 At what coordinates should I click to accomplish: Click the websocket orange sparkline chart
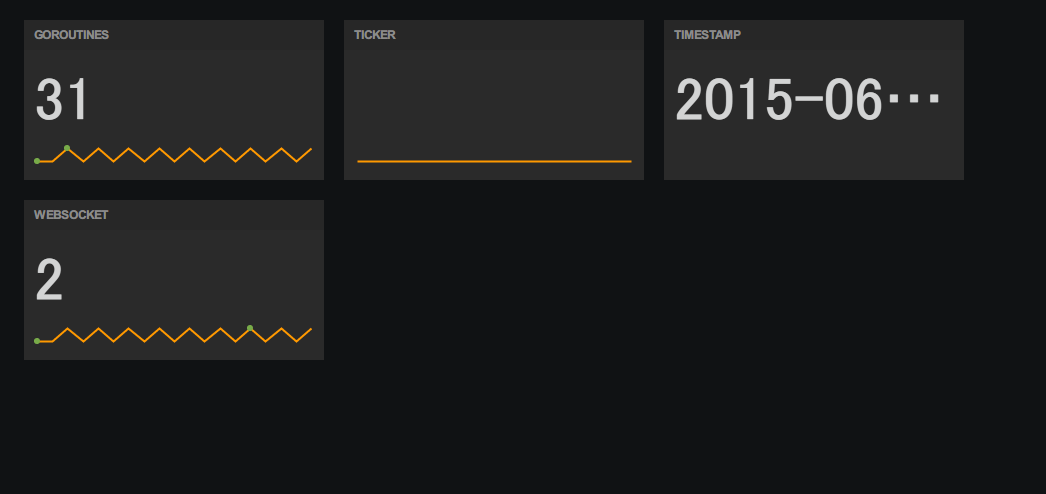coord(173,335)
